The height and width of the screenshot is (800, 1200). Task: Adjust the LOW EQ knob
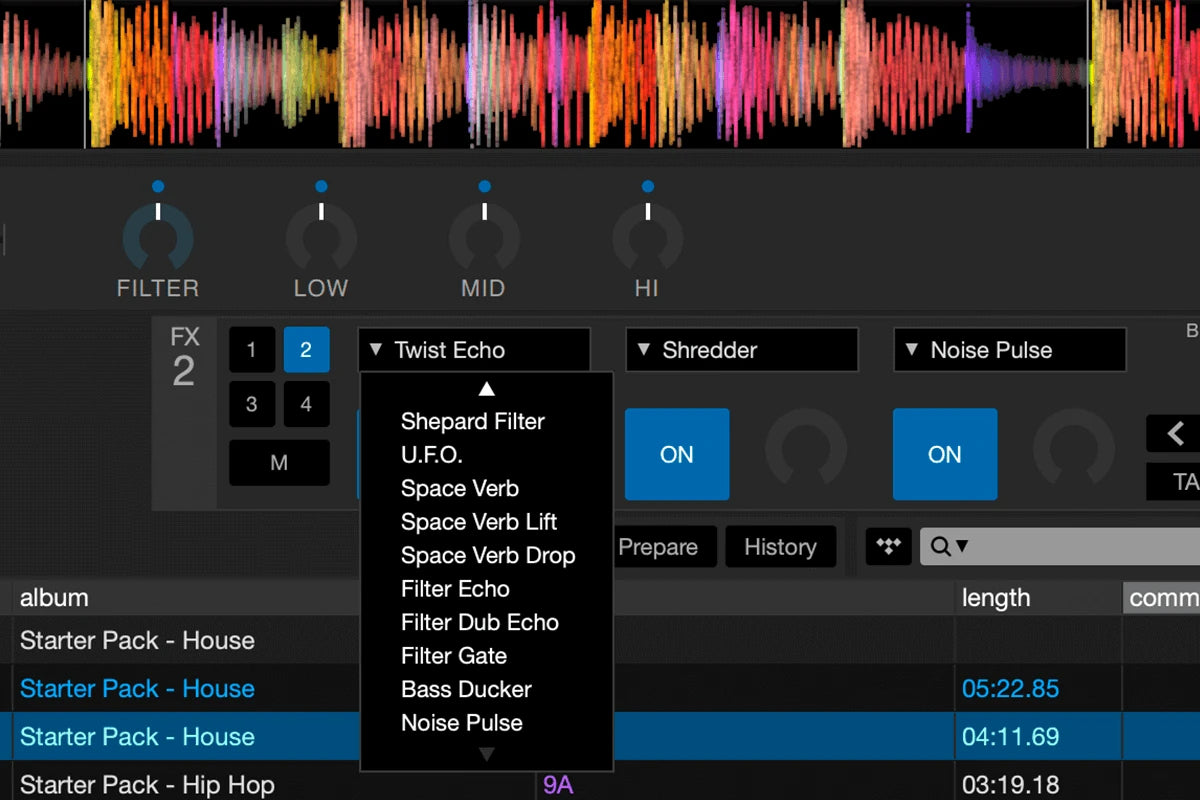click(321, 237)
